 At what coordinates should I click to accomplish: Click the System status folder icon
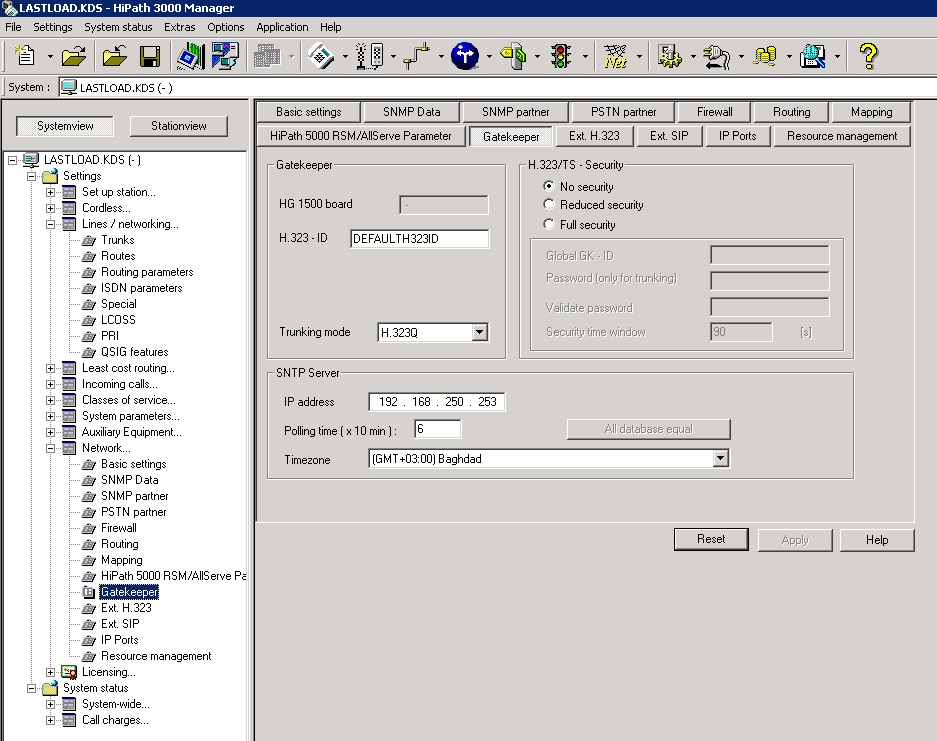tap(50, 688)
